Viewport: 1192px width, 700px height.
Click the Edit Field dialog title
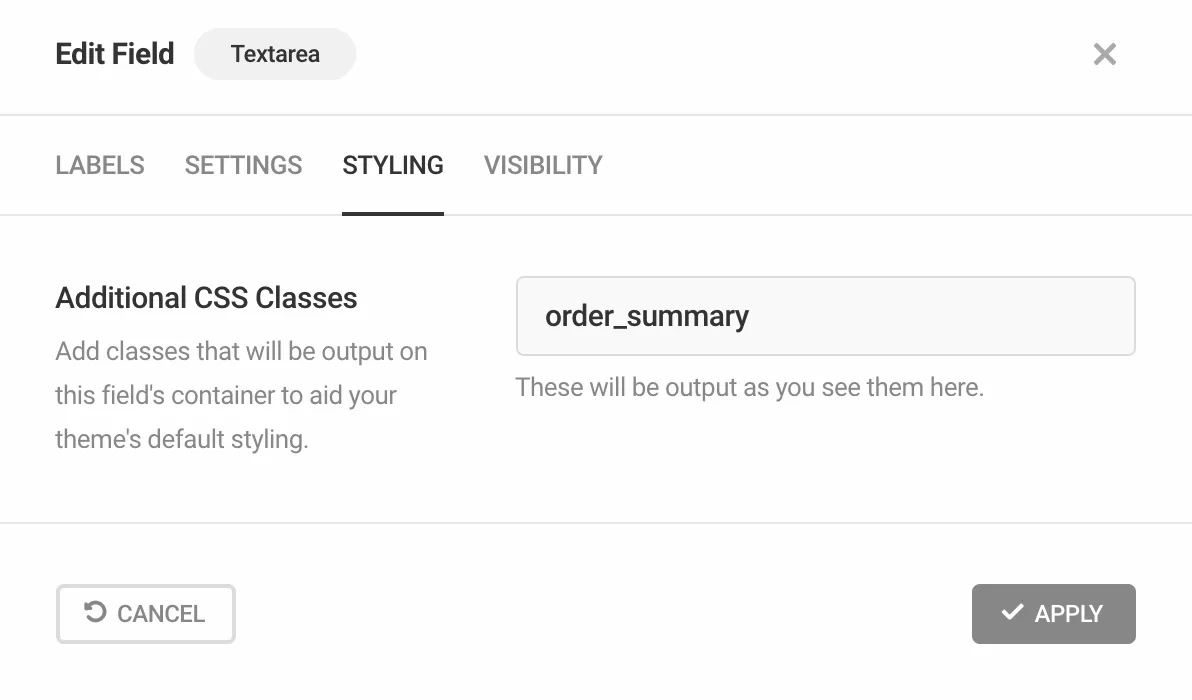point(114,54)
